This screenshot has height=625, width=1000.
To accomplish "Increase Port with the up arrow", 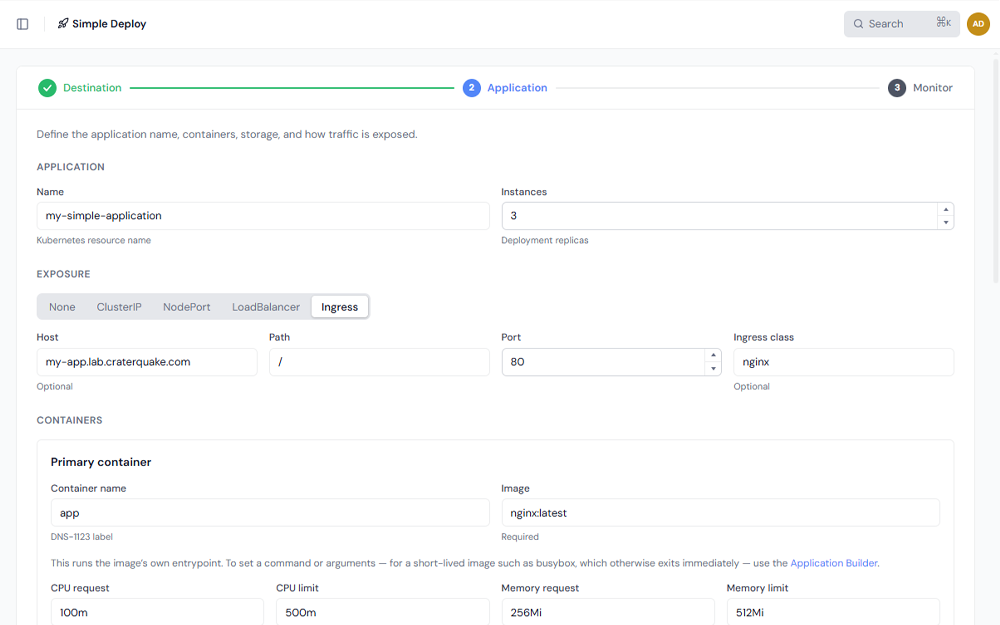I will [713, 355].
